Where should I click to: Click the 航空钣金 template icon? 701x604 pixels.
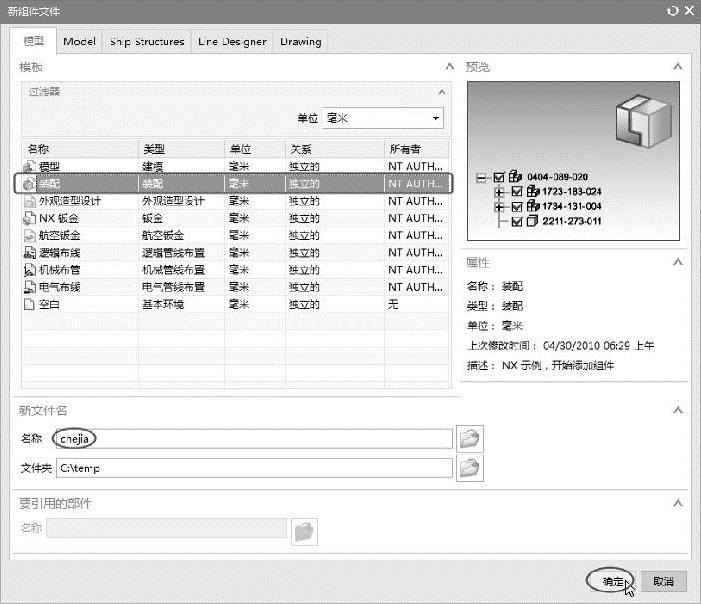(30, 236)
